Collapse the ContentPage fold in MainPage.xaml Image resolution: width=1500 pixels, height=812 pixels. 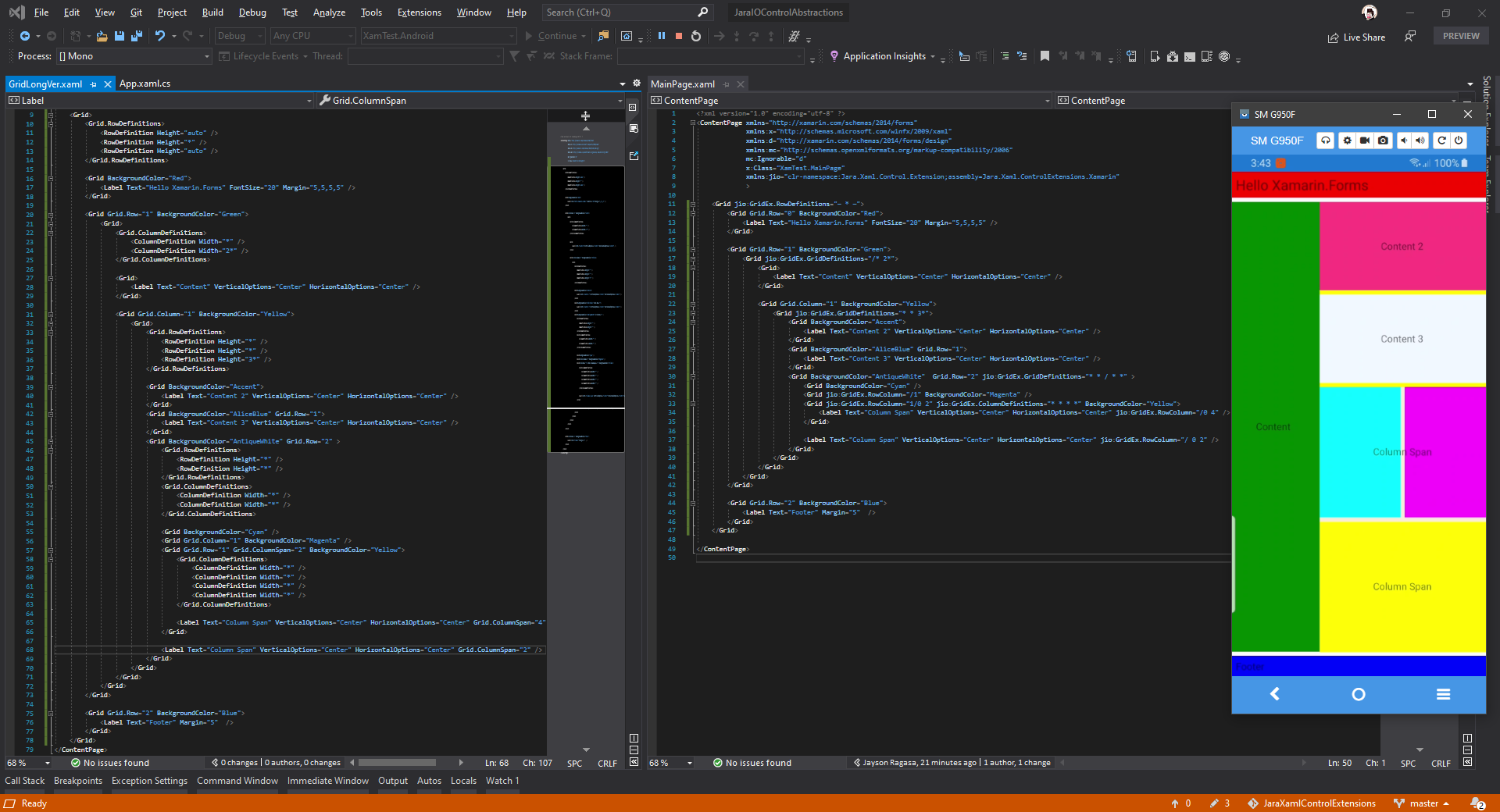[x=693, y=123]
